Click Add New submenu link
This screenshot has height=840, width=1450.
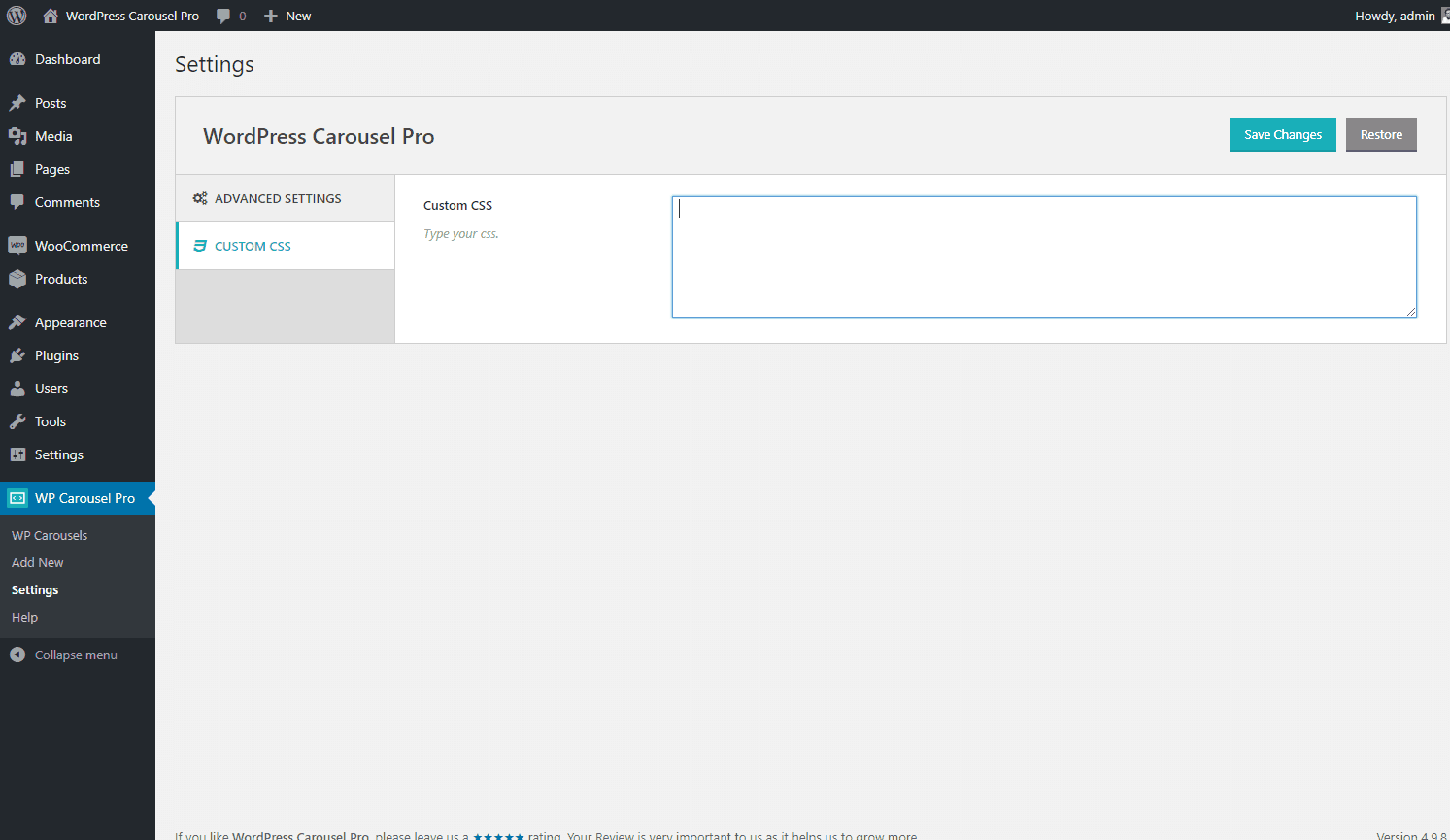tap(38, 562)
